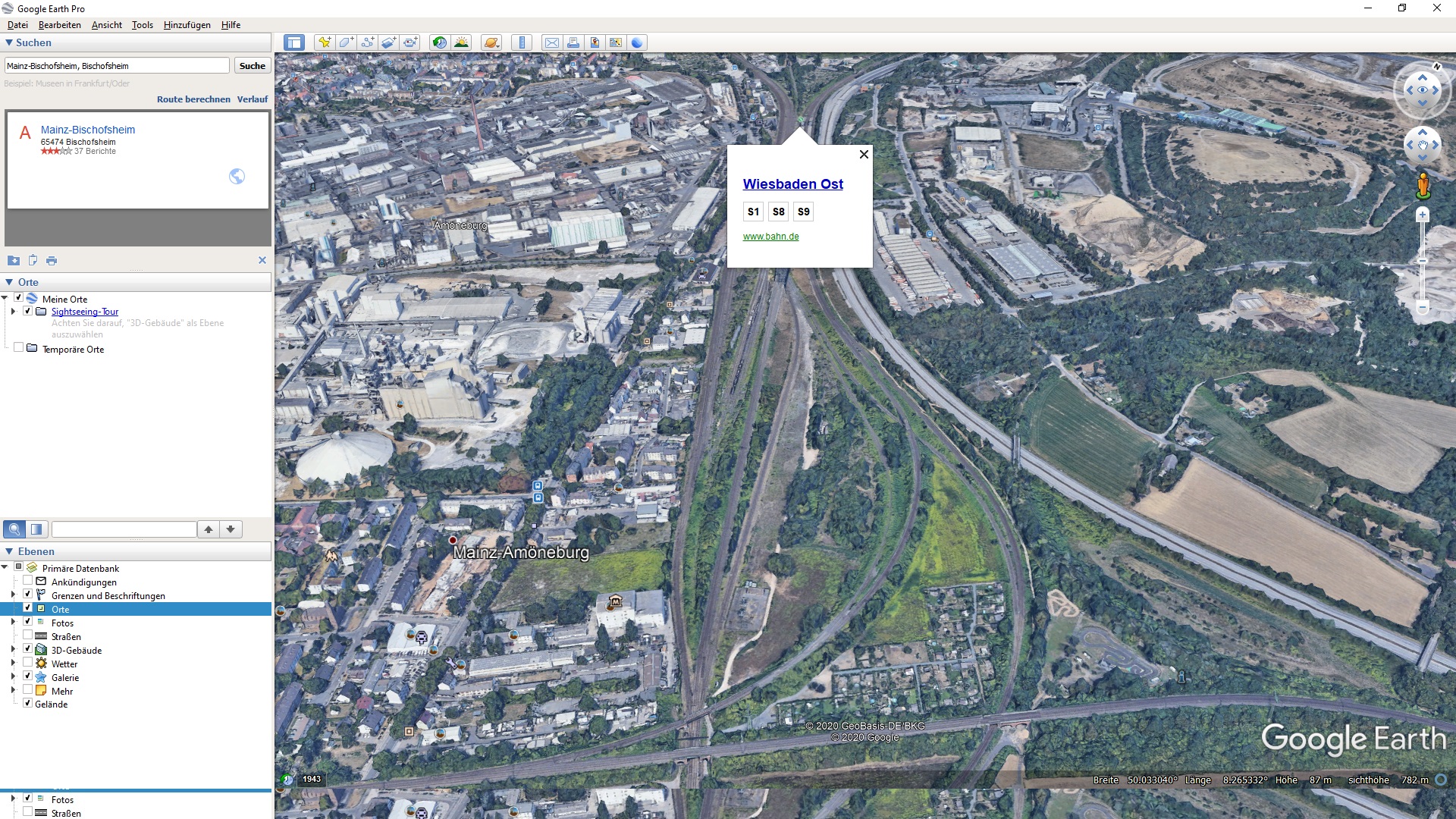This screenshot has height=819, width=1456.
Task: Expand the Grenzen und Beschriftungen layer
Action: point(13,595)
